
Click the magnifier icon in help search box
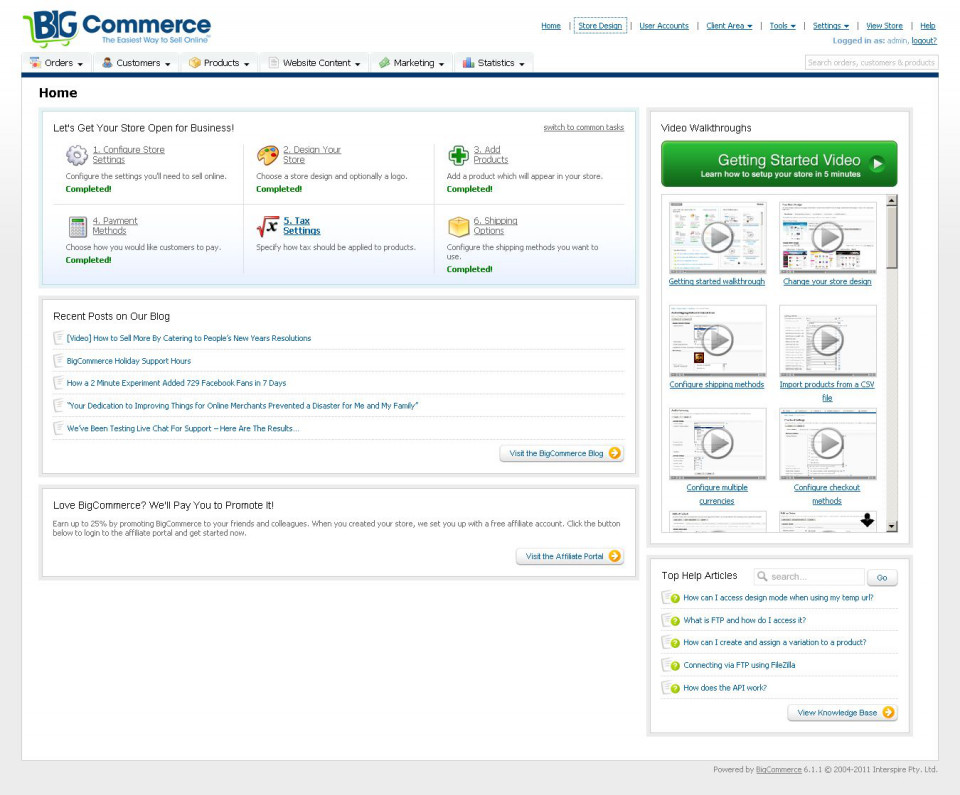tap(762, 576)
